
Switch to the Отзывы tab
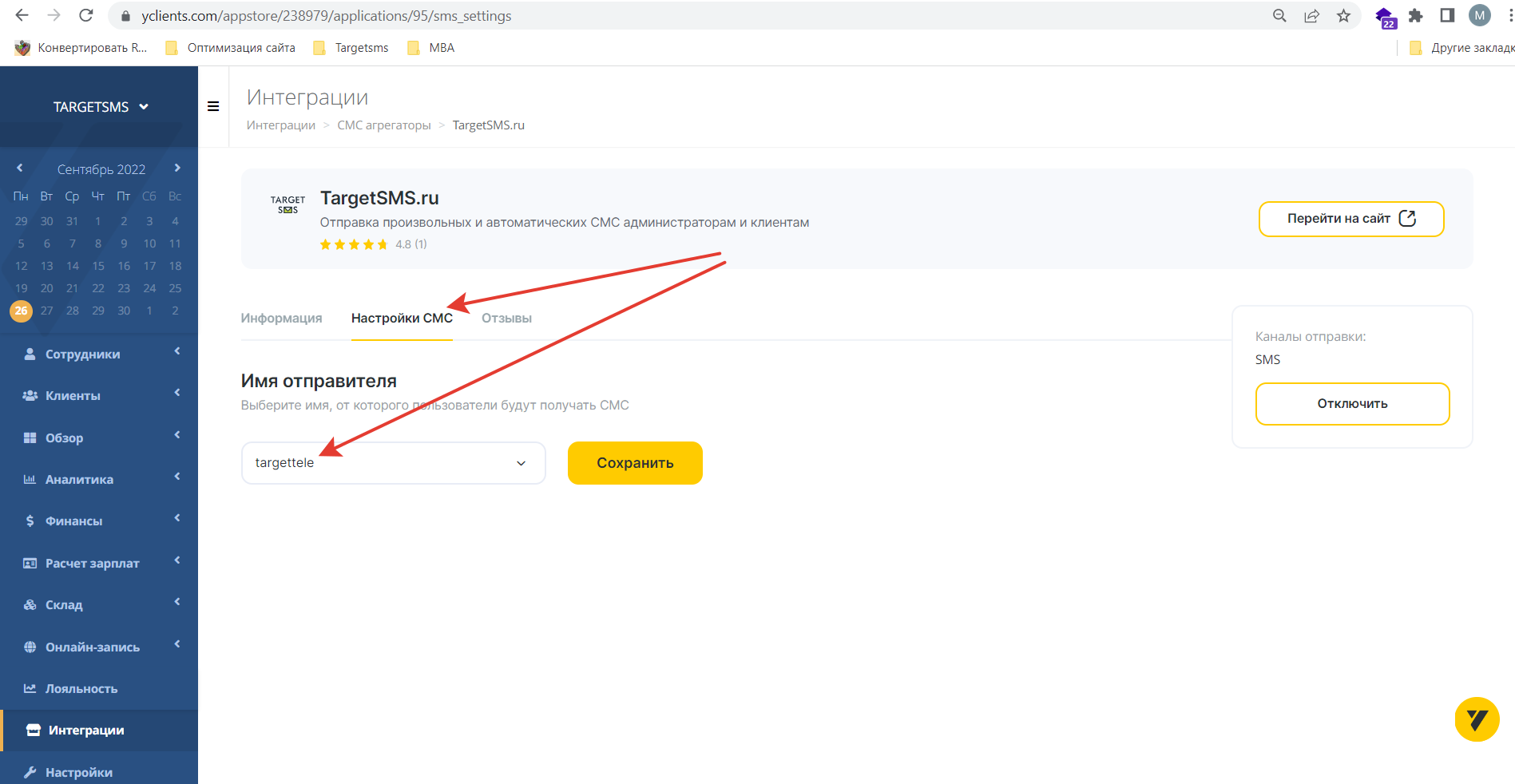click(x=506, y=318)
